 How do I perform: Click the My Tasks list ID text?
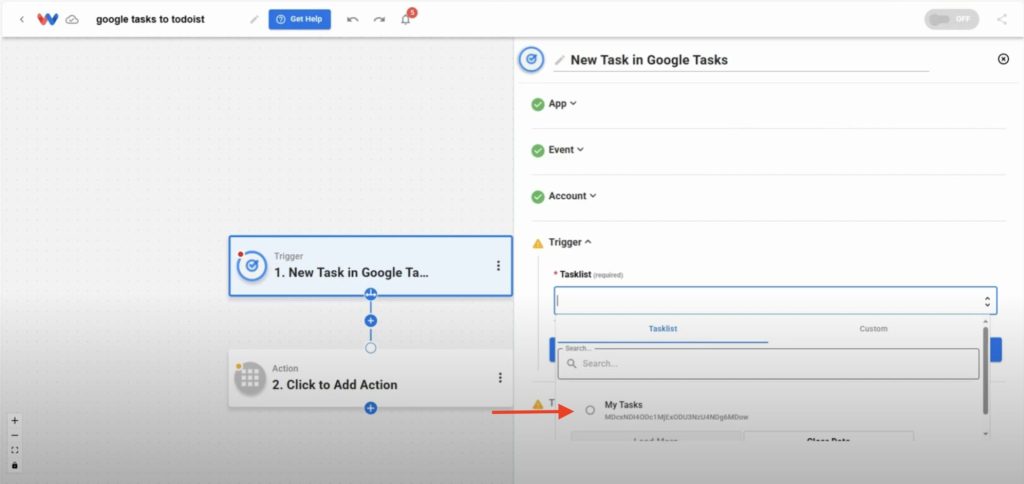[x=677, y=417]
